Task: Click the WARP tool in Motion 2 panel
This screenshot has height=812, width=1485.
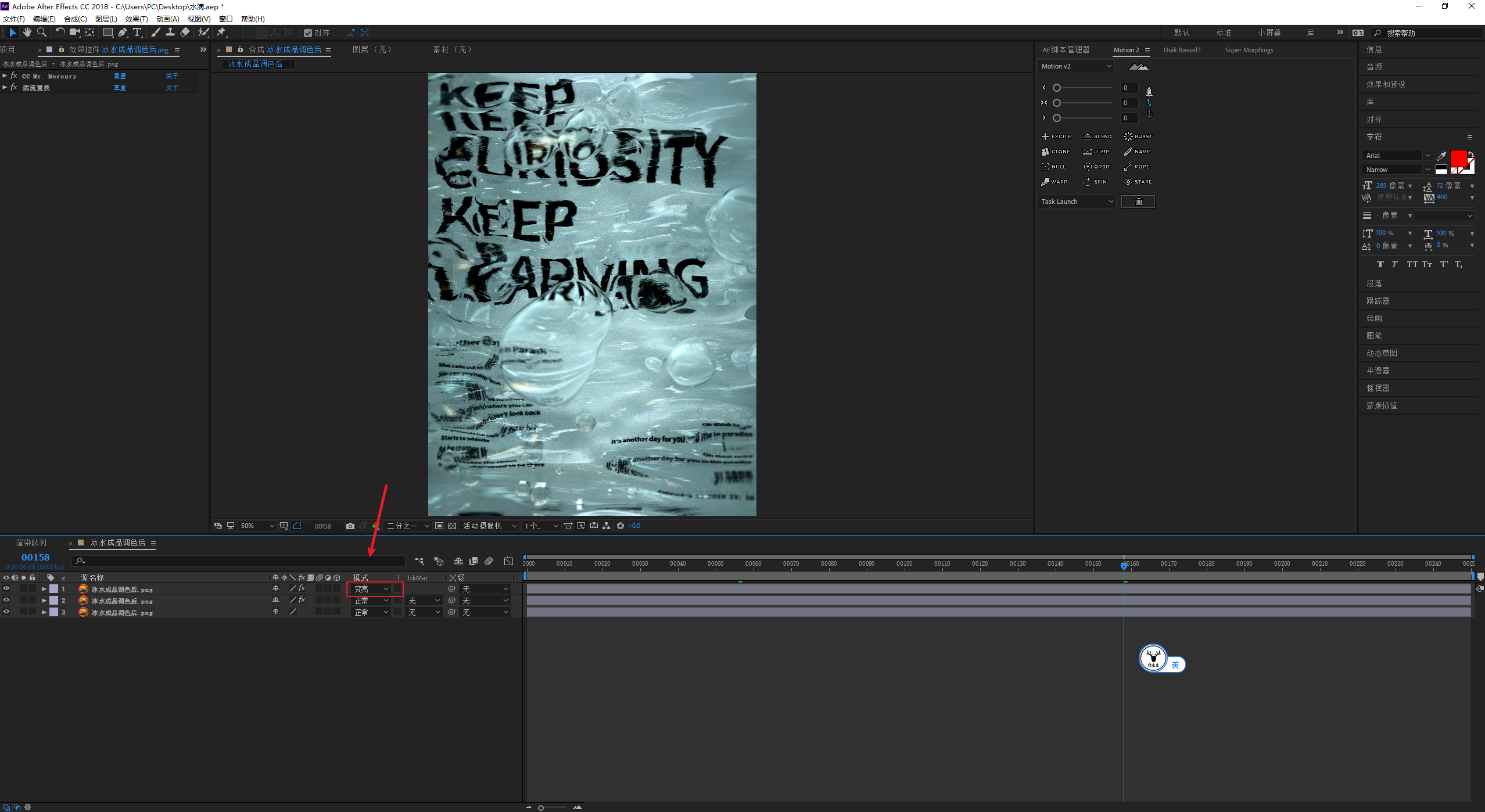Action: coord(1053,182)
